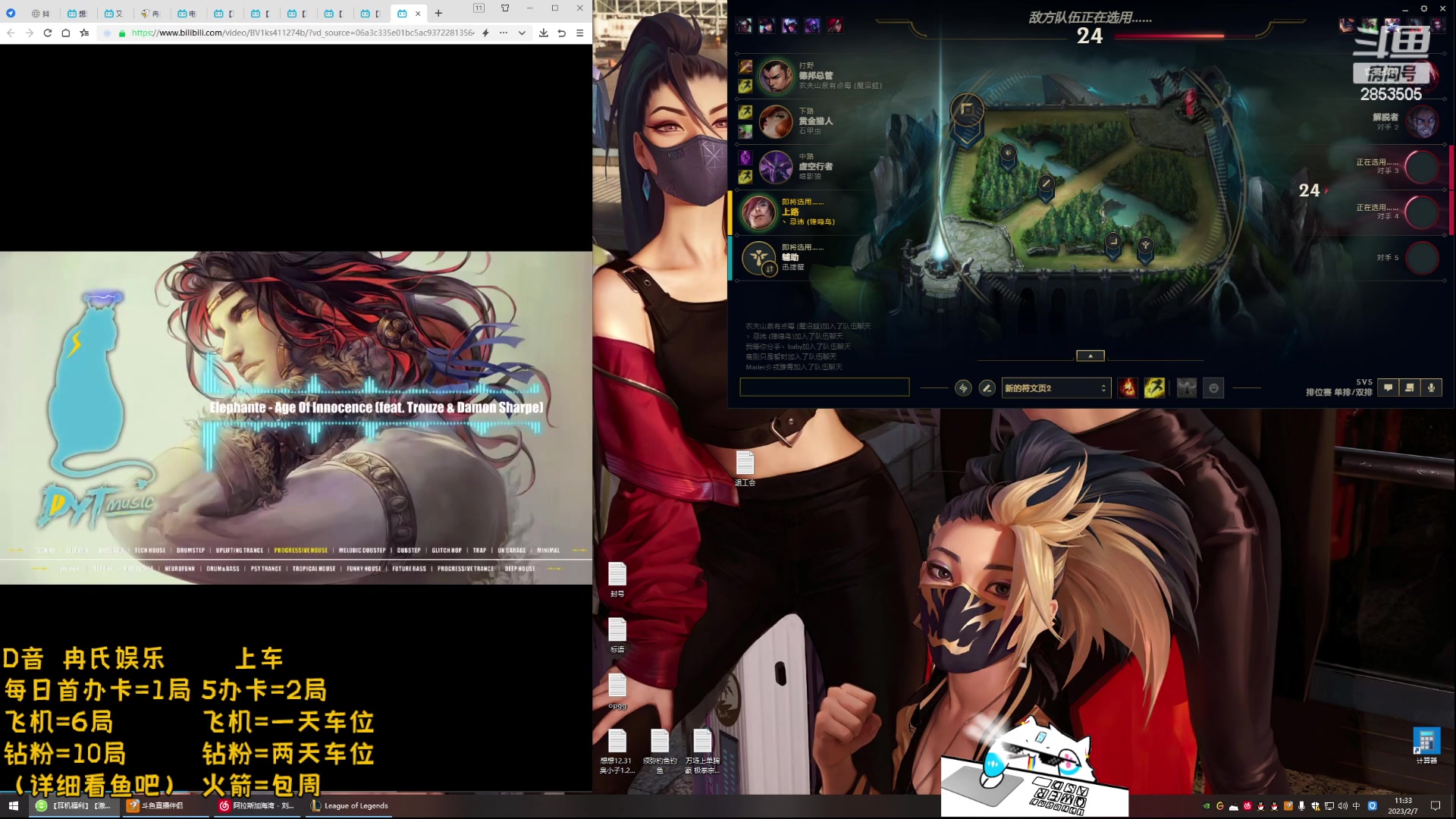Select the 赏金猎人 bottom lane portrait
This screenshot has height=819, width=1456.
pyautogui.click(x=776, y=121)
